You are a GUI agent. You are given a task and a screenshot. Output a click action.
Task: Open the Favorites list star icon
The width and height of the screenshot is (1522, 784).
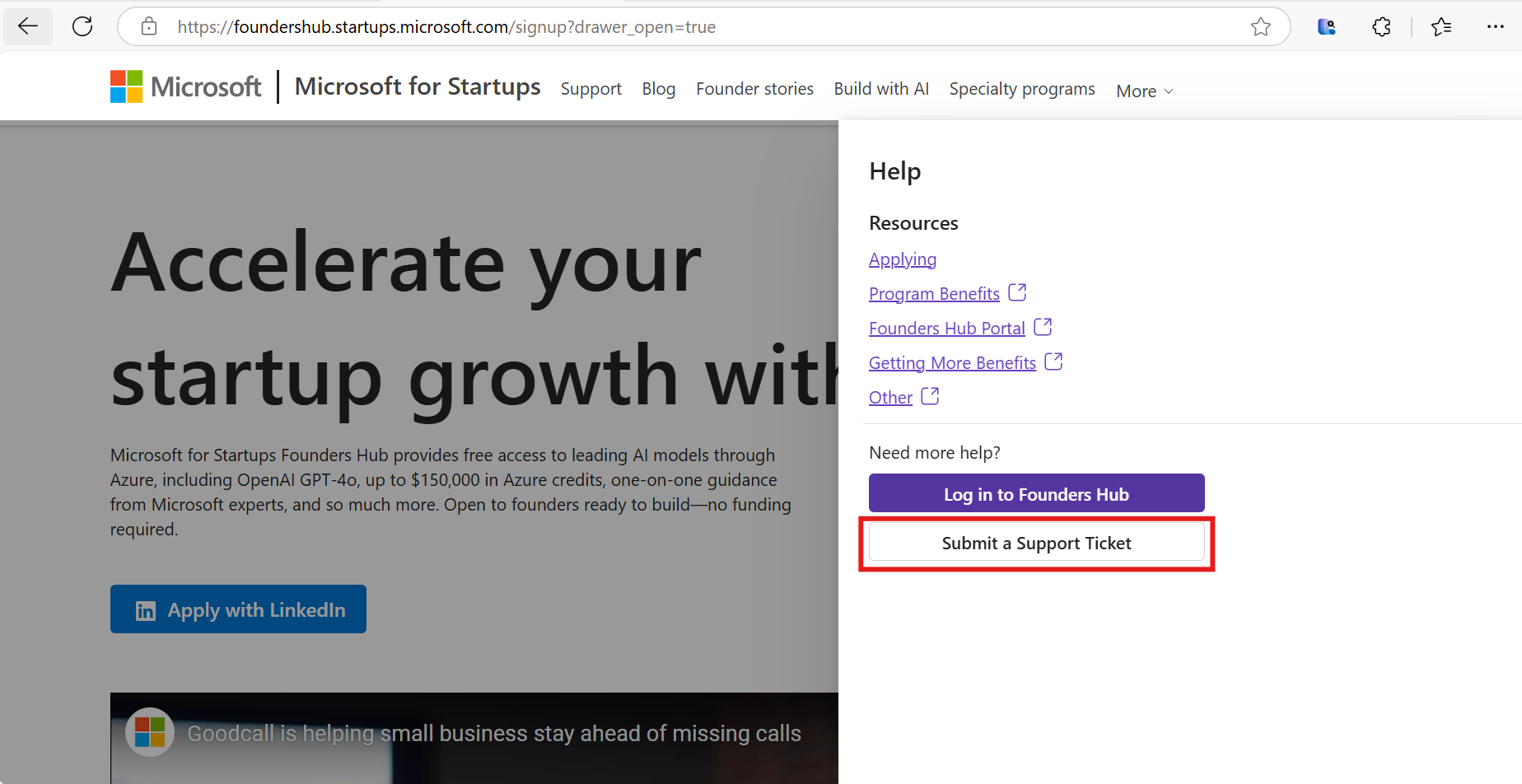[x=1441, y=26]
